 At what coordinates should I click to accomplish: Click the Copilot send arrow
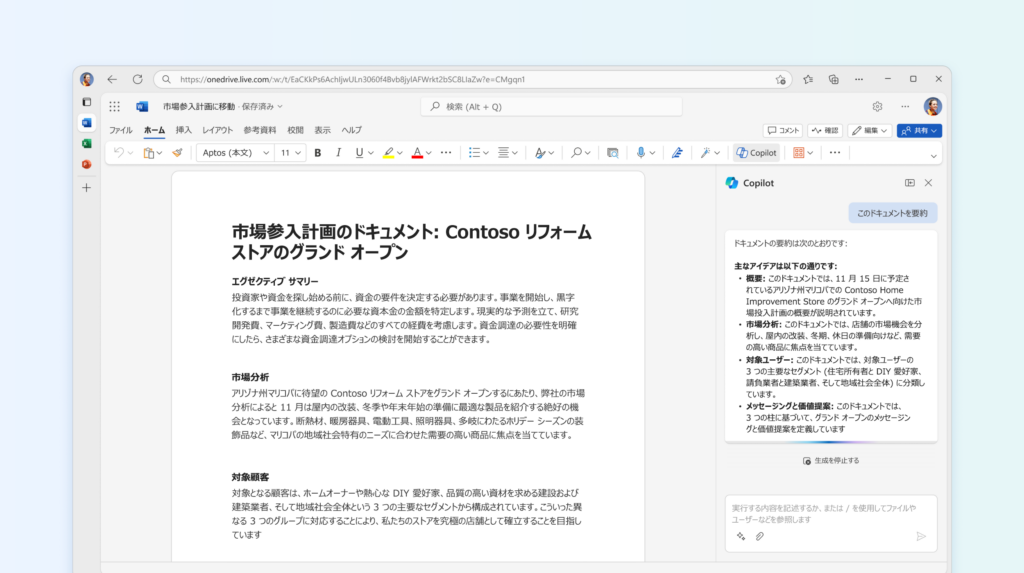(x=921, y=536)
